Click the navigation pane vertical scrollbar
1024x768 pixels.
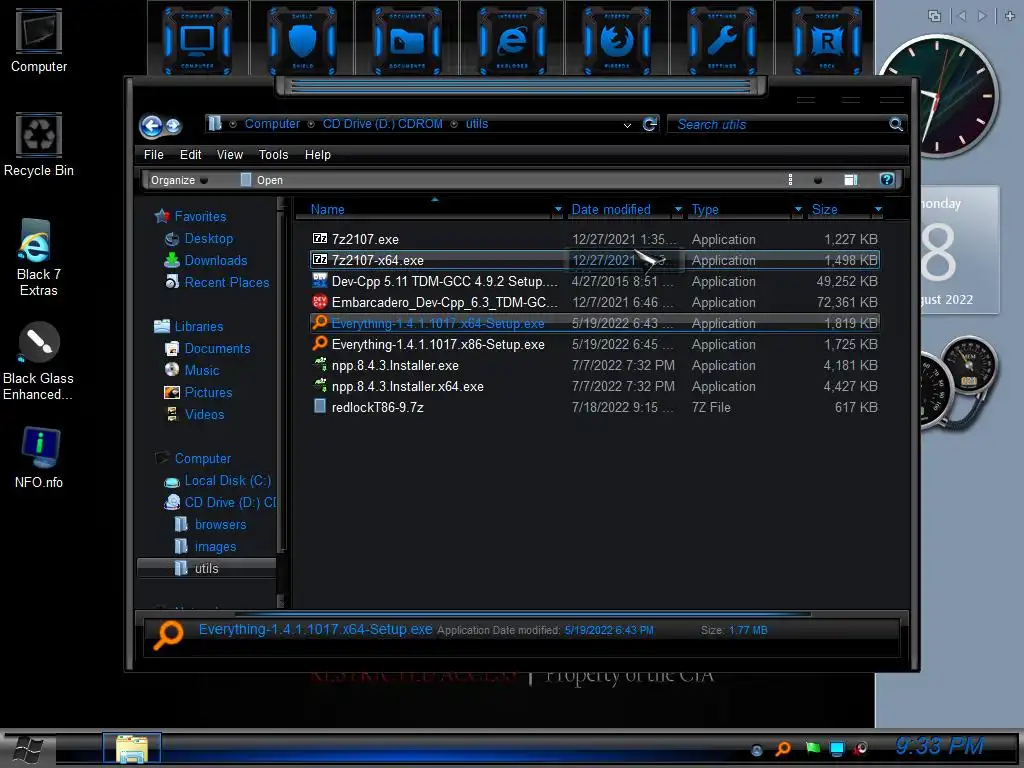pyautogui.click(x=281, y=402)
